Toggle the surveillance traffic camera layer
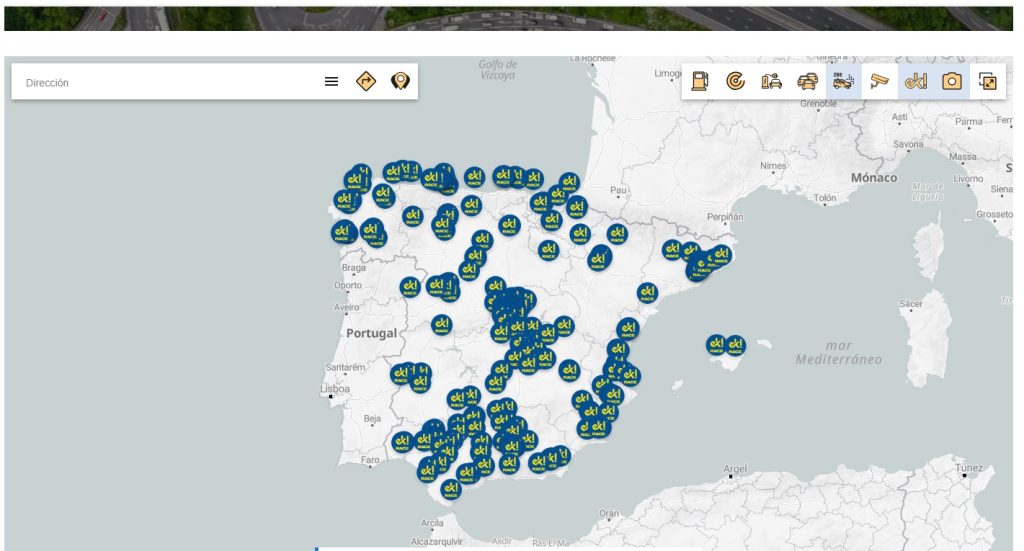 [x=880, y=81]
